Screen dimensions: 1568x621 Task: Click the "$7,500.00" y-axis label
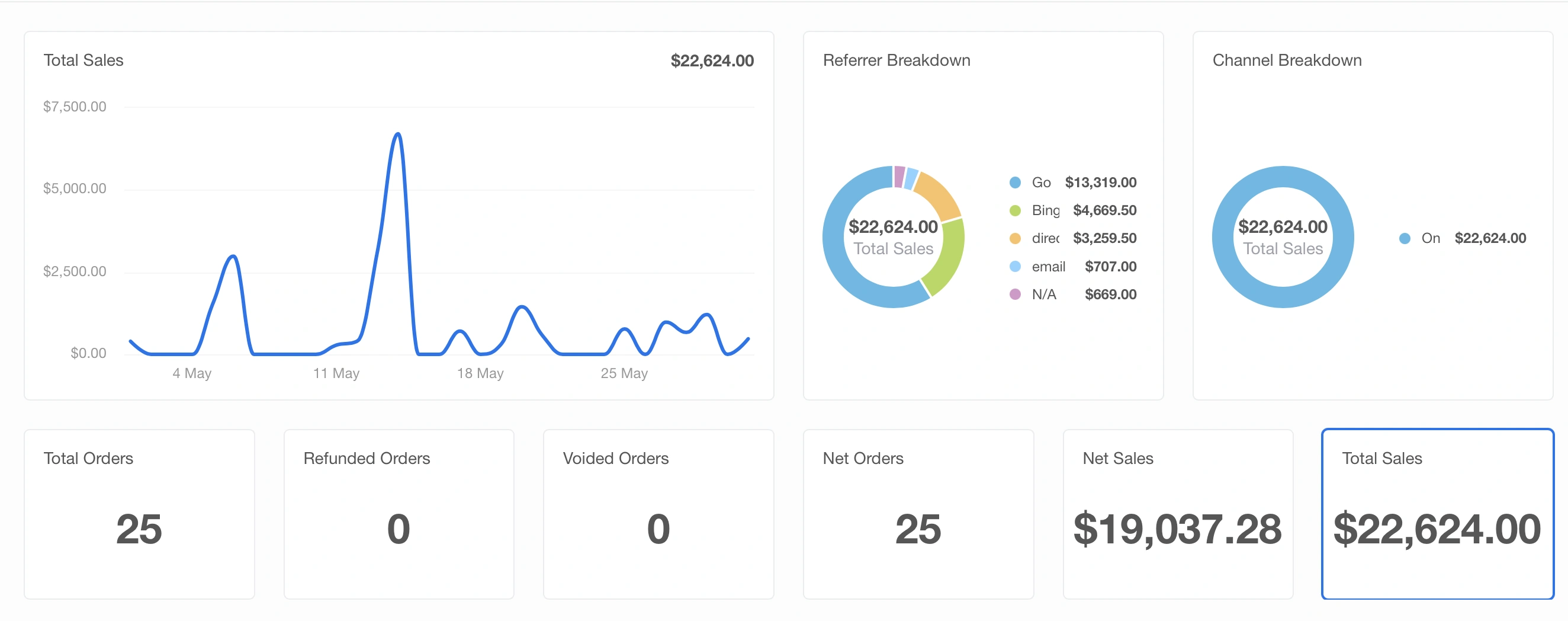coord(75,107)
